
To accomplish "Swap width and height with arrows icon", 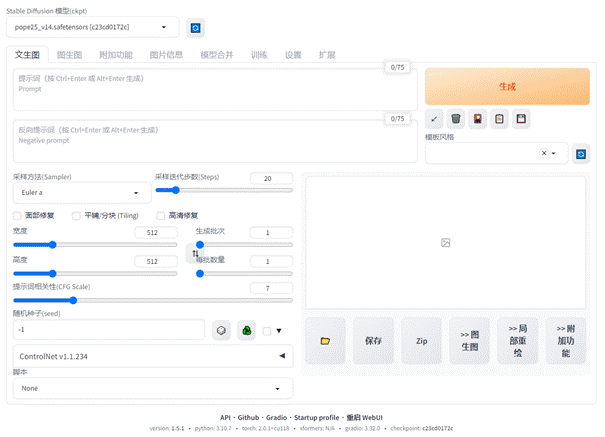I will 196,253.
